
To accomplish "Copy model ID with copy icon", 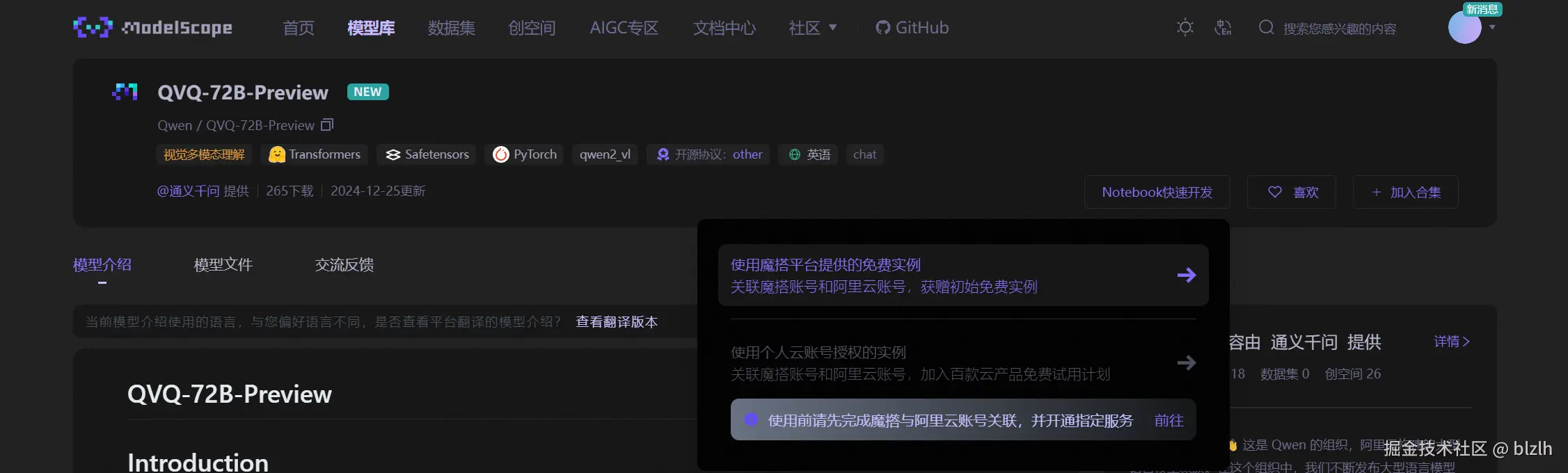I will (327, 125).
